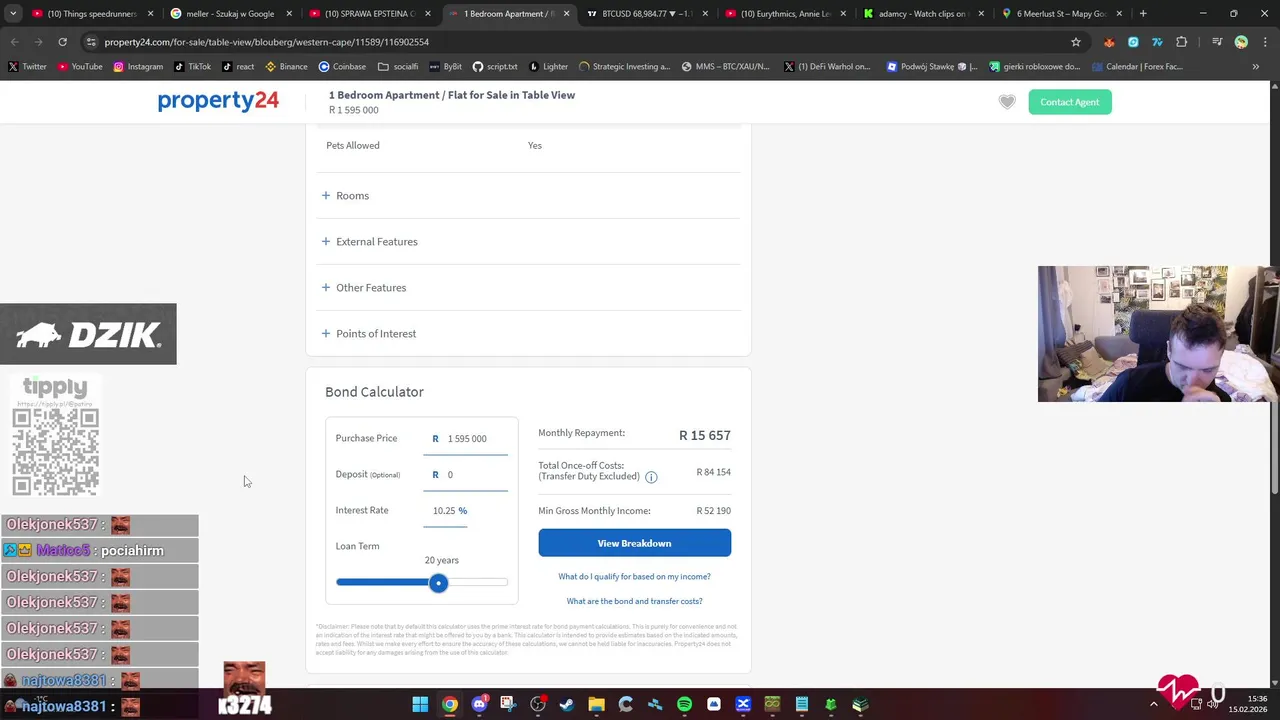The width and height of the screenshot is (1280, 720).
Task: Close the 1 Bedroom Apartment tab
Action: click(566, 14)
